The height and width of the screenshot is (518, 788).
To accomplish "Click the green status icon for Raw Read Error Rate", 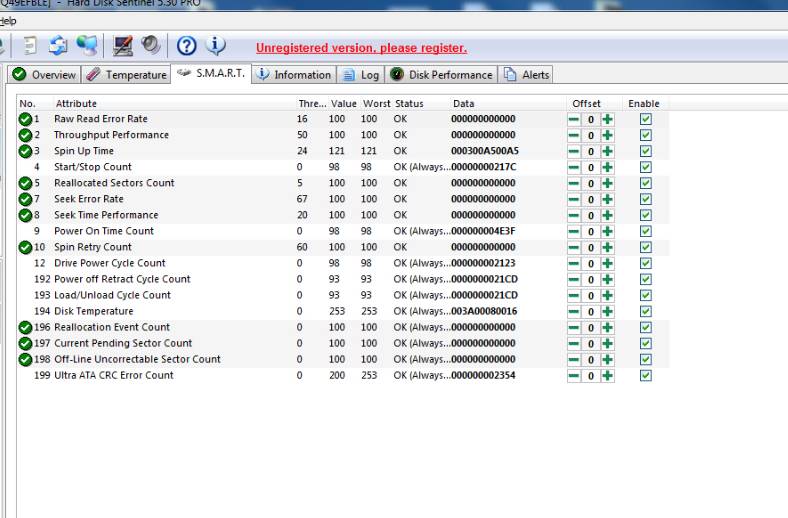I will (25, 119).
